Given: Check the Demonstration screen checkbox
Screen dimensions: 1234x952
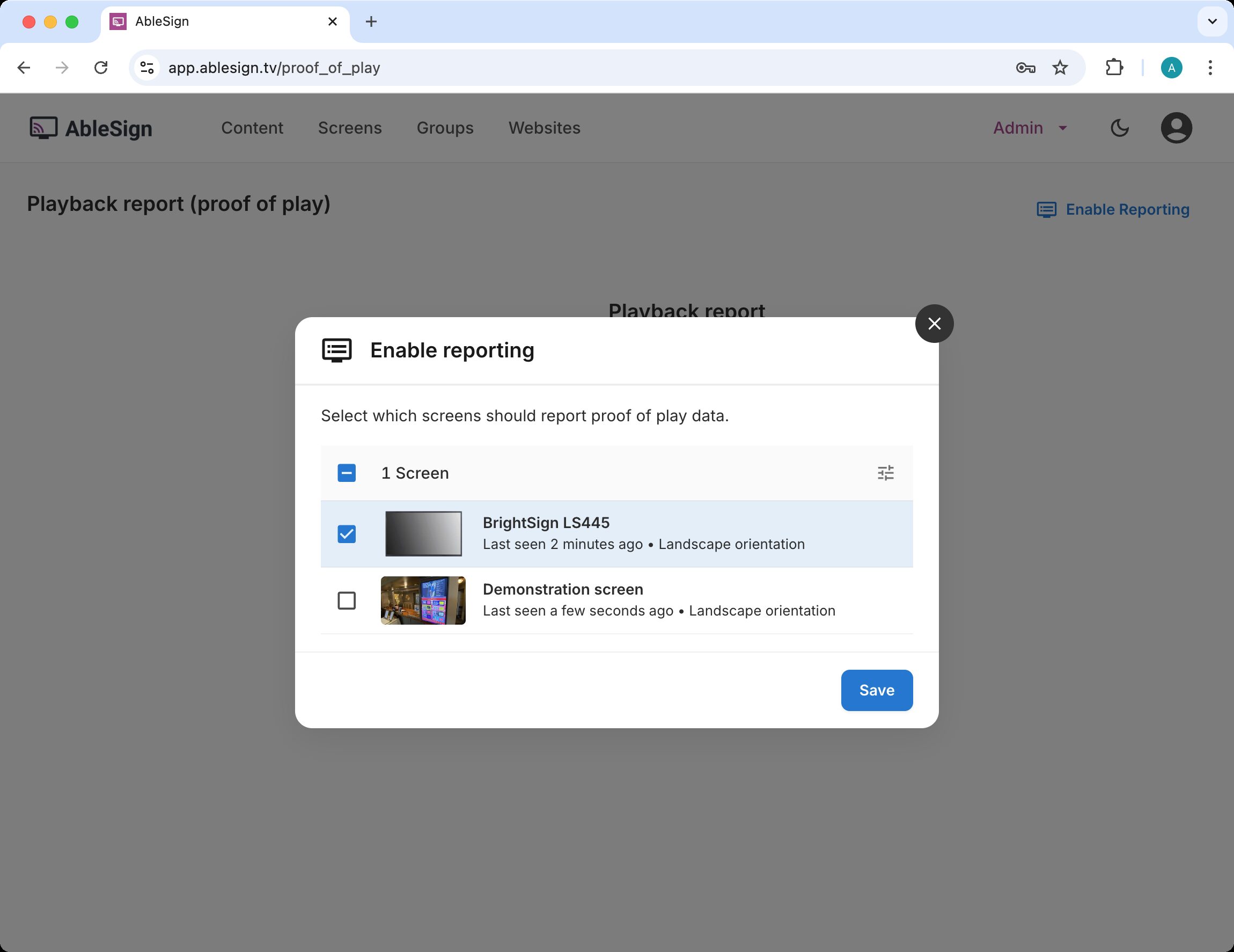Looking at the screenshot, I should pos(347,601).
